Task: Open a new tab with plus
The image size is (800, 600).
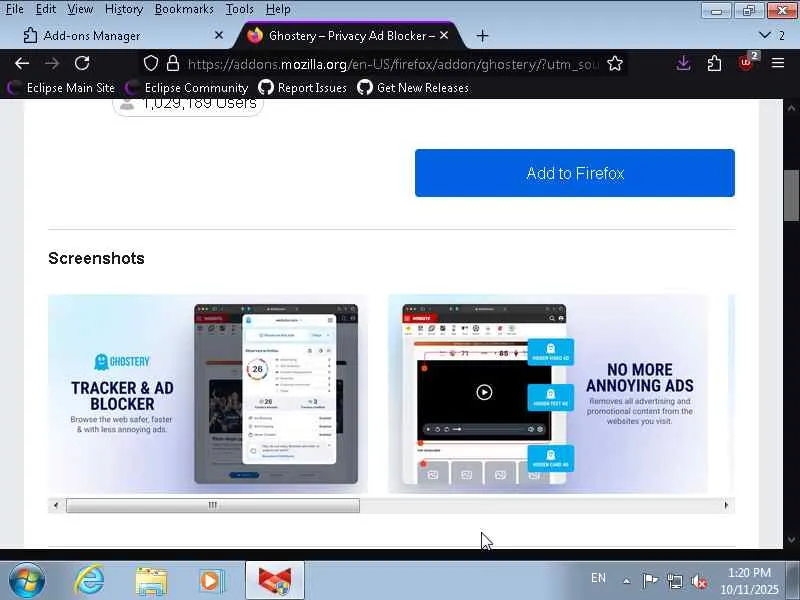Action: point(482,36)
